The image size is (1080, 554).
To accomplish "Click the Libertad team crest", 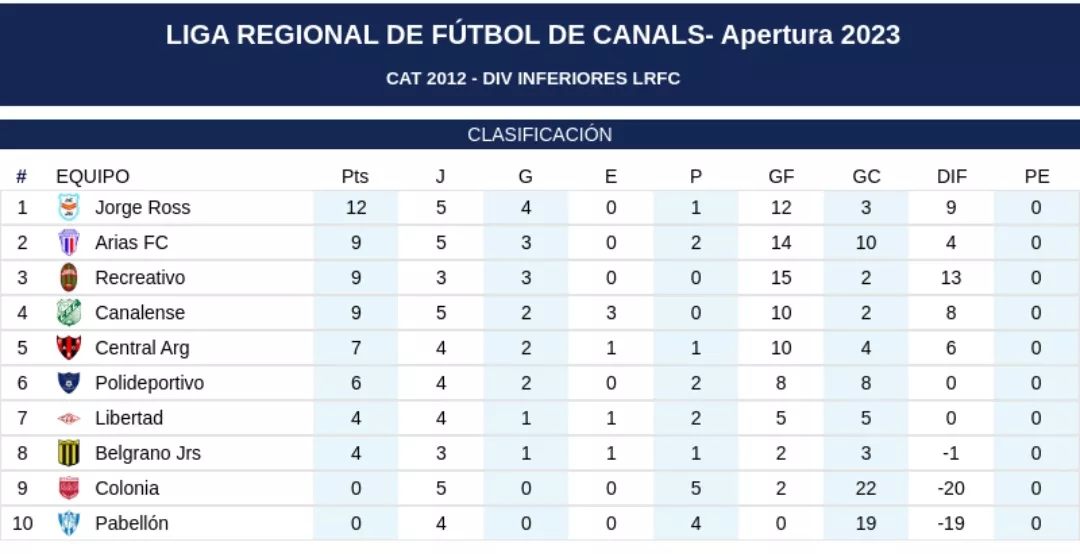I will click(x=68, y=418).
